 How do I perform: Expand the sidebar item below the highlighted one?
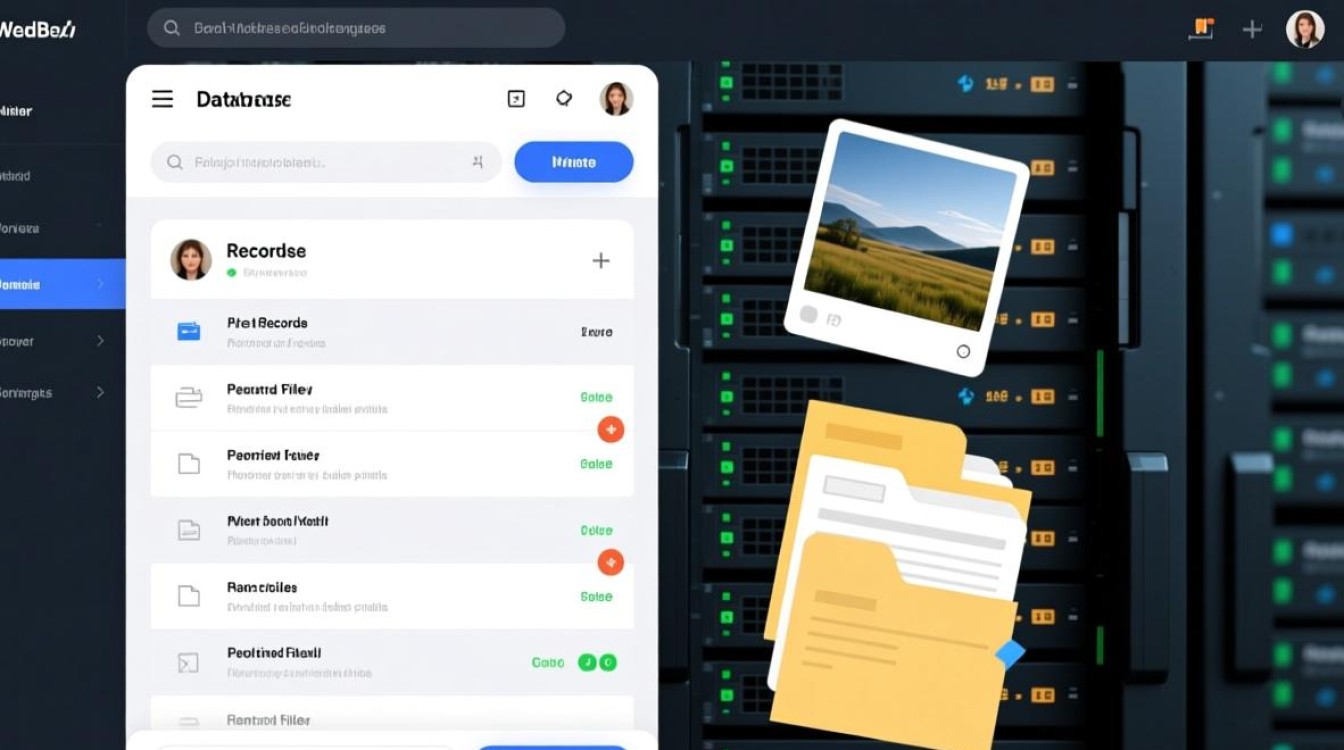pyautogui.click(x=100, y=341)
